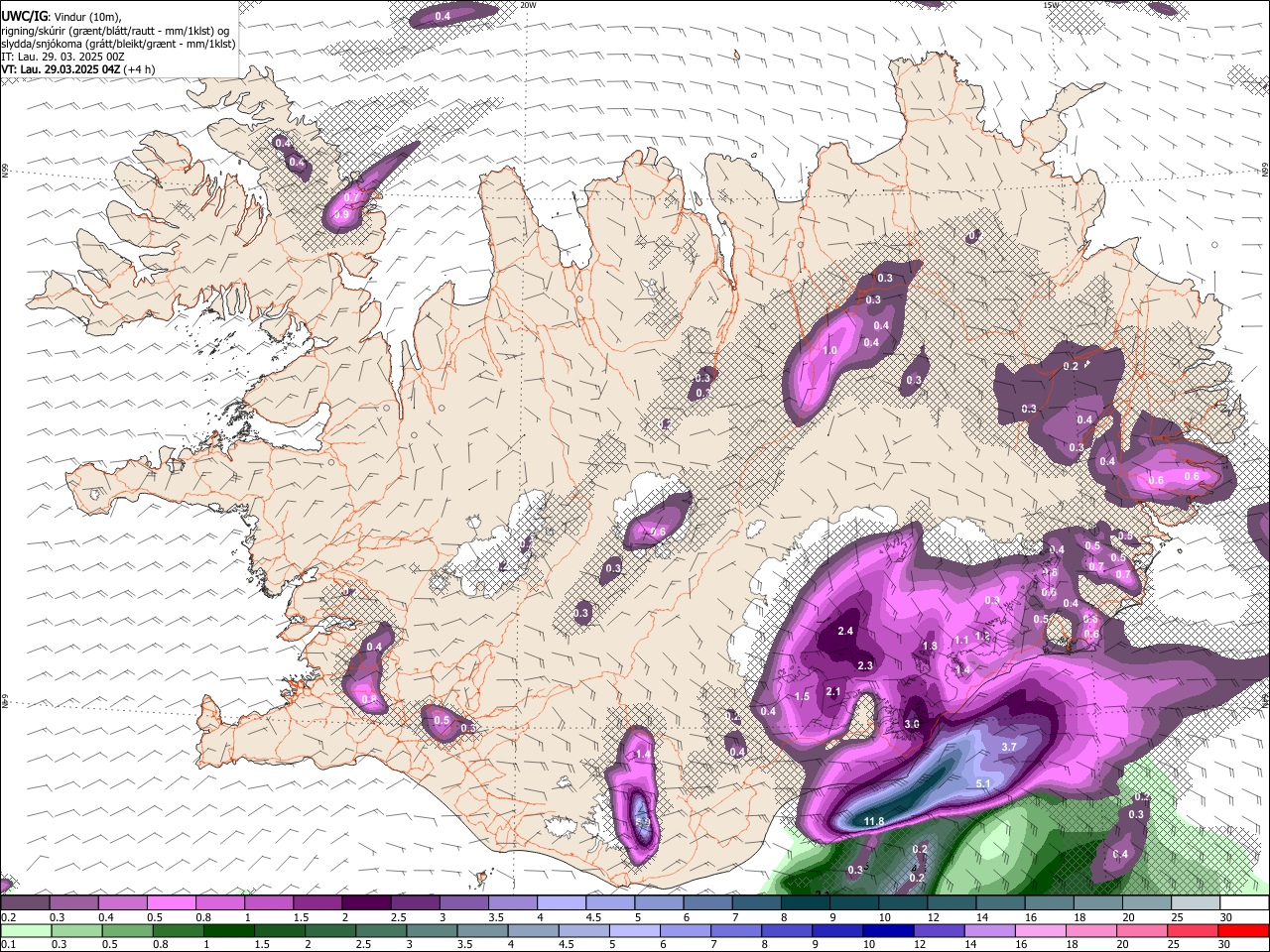Click the 0.9 value in the Westfjords patch
This screenshot has height=952, width=1270.
[x=341, y=214]
